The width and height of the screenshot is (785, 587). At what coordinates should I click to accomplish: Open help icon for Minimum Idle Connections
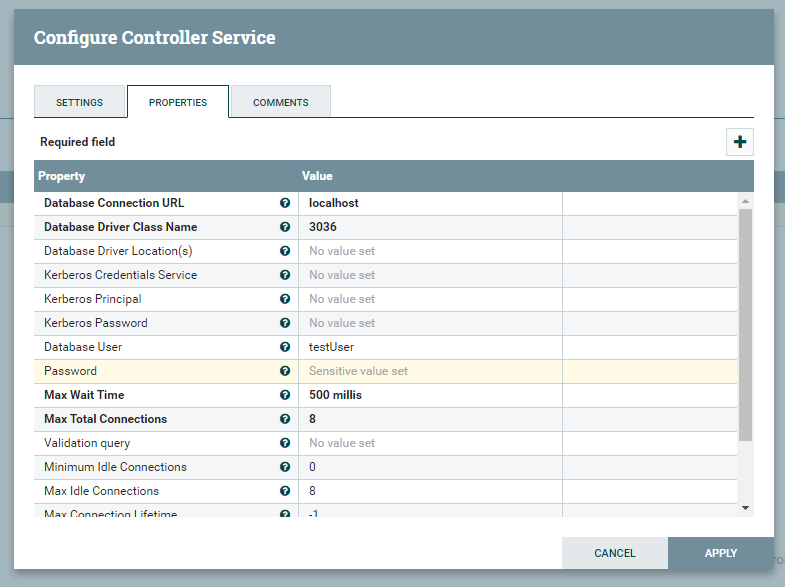coord(285,467)
